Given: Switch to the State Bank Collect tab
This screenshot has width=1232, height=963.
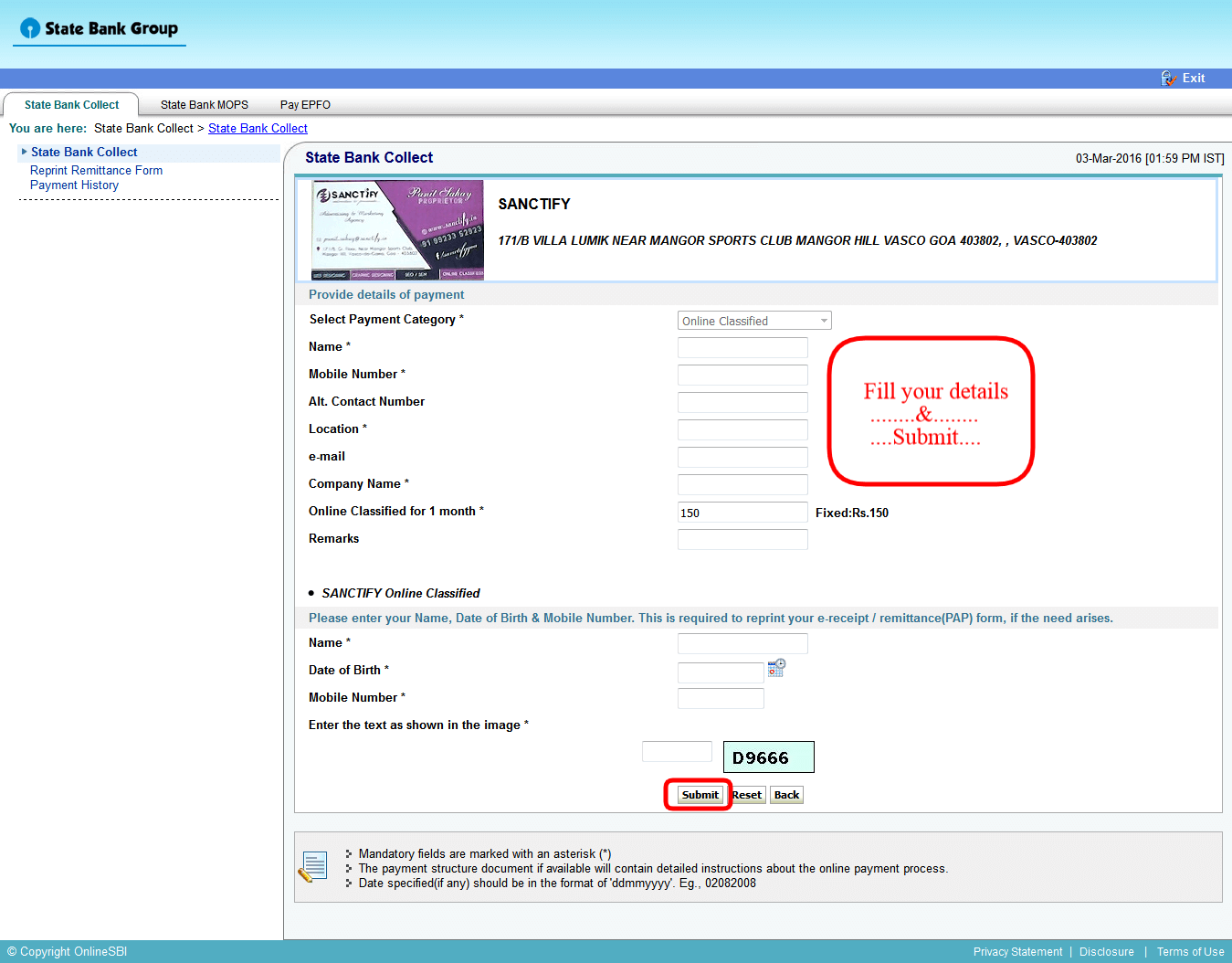Looking at the screenshot, I should point(71,105).
